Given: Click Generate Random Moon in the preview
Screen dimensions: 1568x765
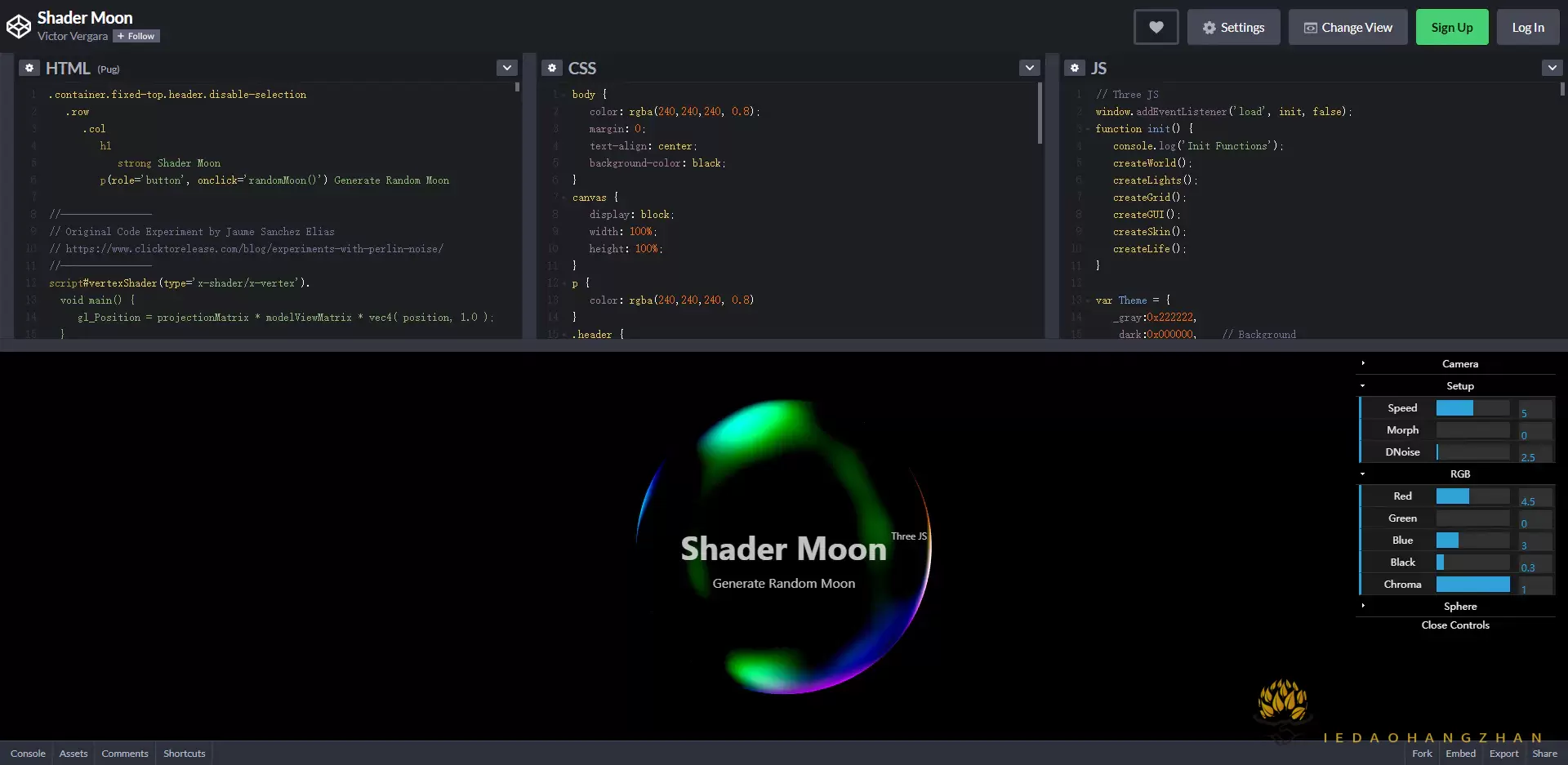Looking at the screenshot, I should coord(783,583).
